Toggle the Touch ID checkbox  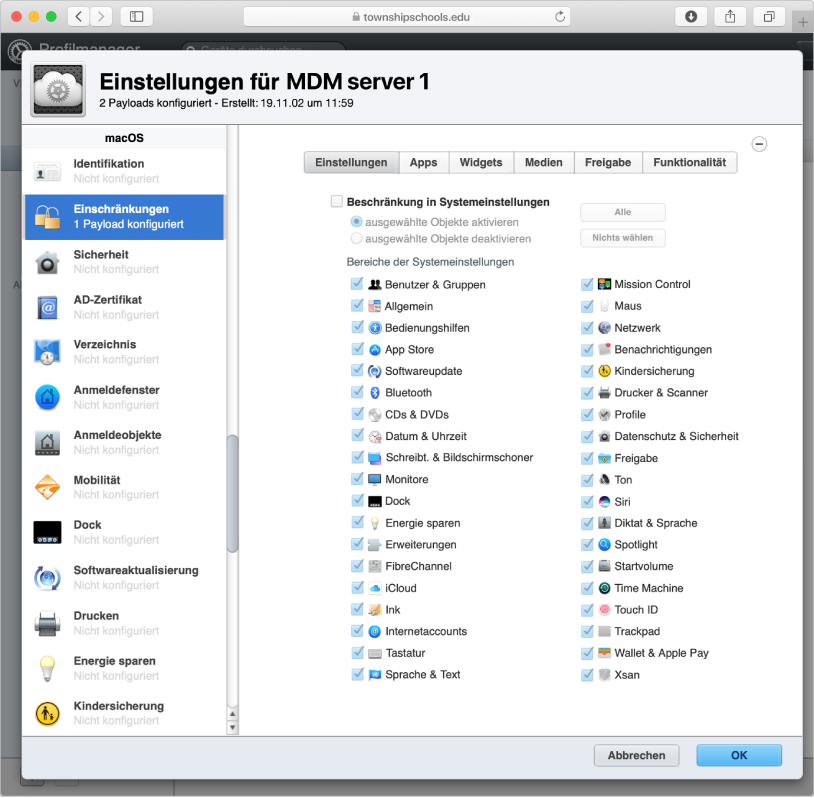[587, 610]
